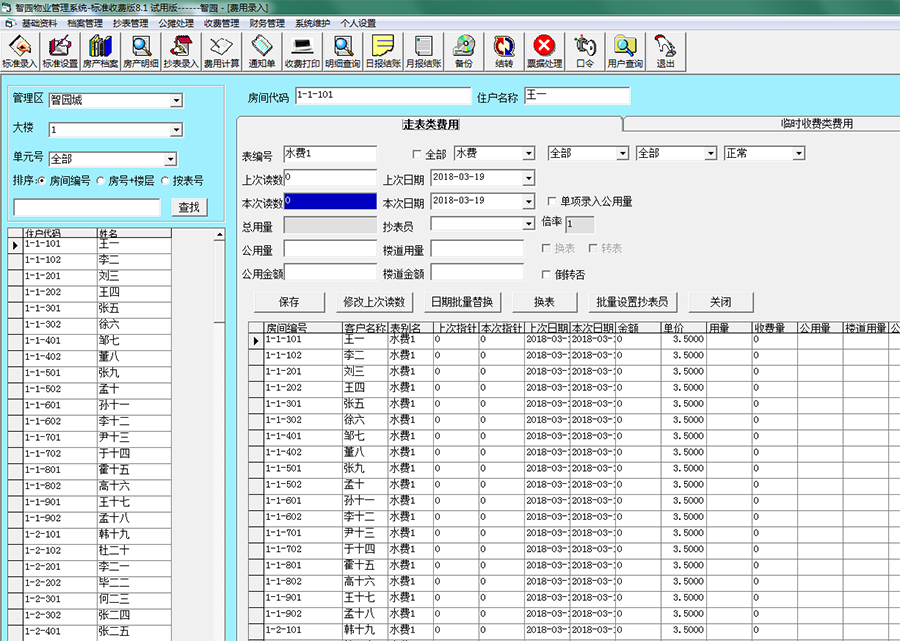The image size is (900, 641).
Task: Click the 费用计算 toolbar icon
Action: (x=222, y=51)
